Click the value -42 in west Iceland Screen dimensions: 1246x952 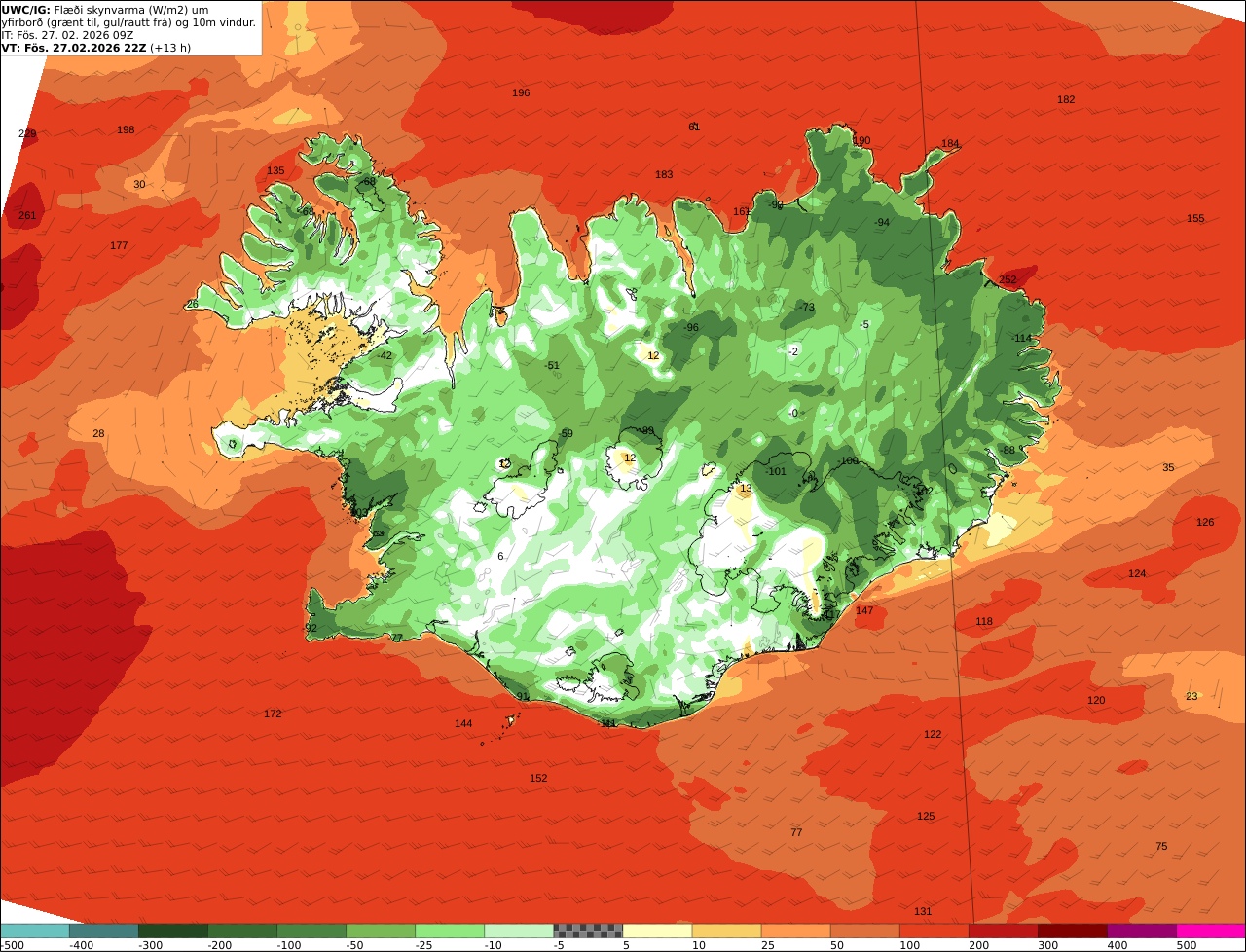point(385,355)
